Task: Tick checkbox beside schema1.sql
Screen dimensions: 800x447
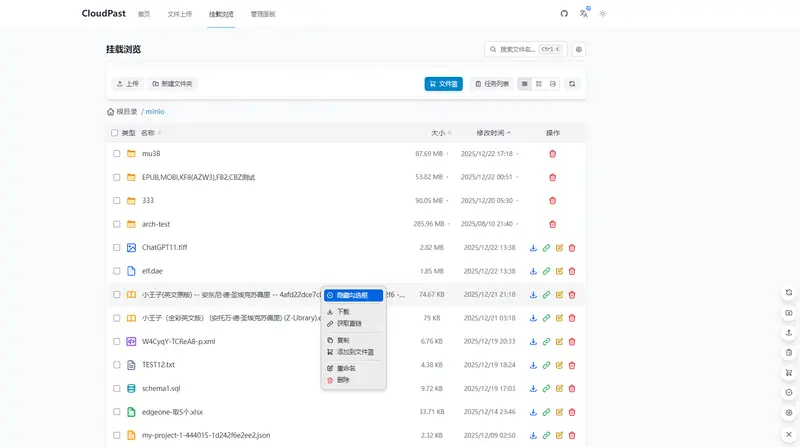Action: coord(116,388)
